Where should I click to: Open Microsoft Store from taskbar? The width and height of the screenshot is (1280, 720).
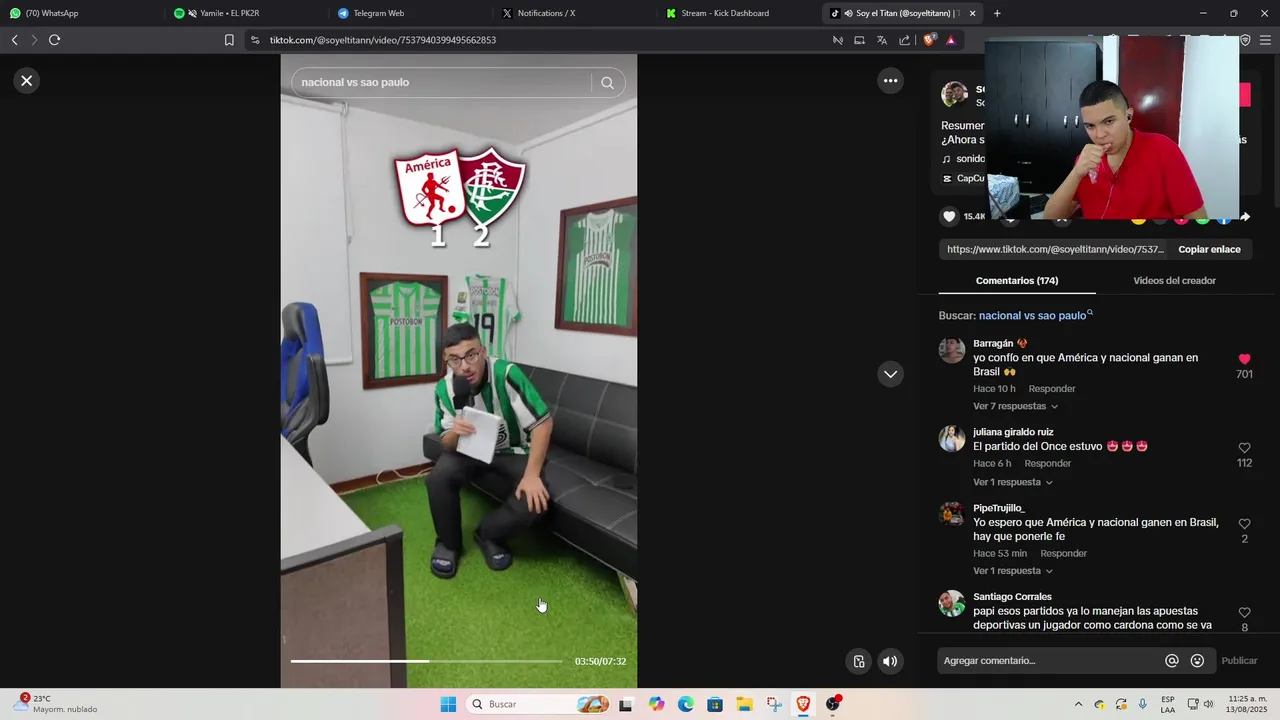click(x=715, y=704)
